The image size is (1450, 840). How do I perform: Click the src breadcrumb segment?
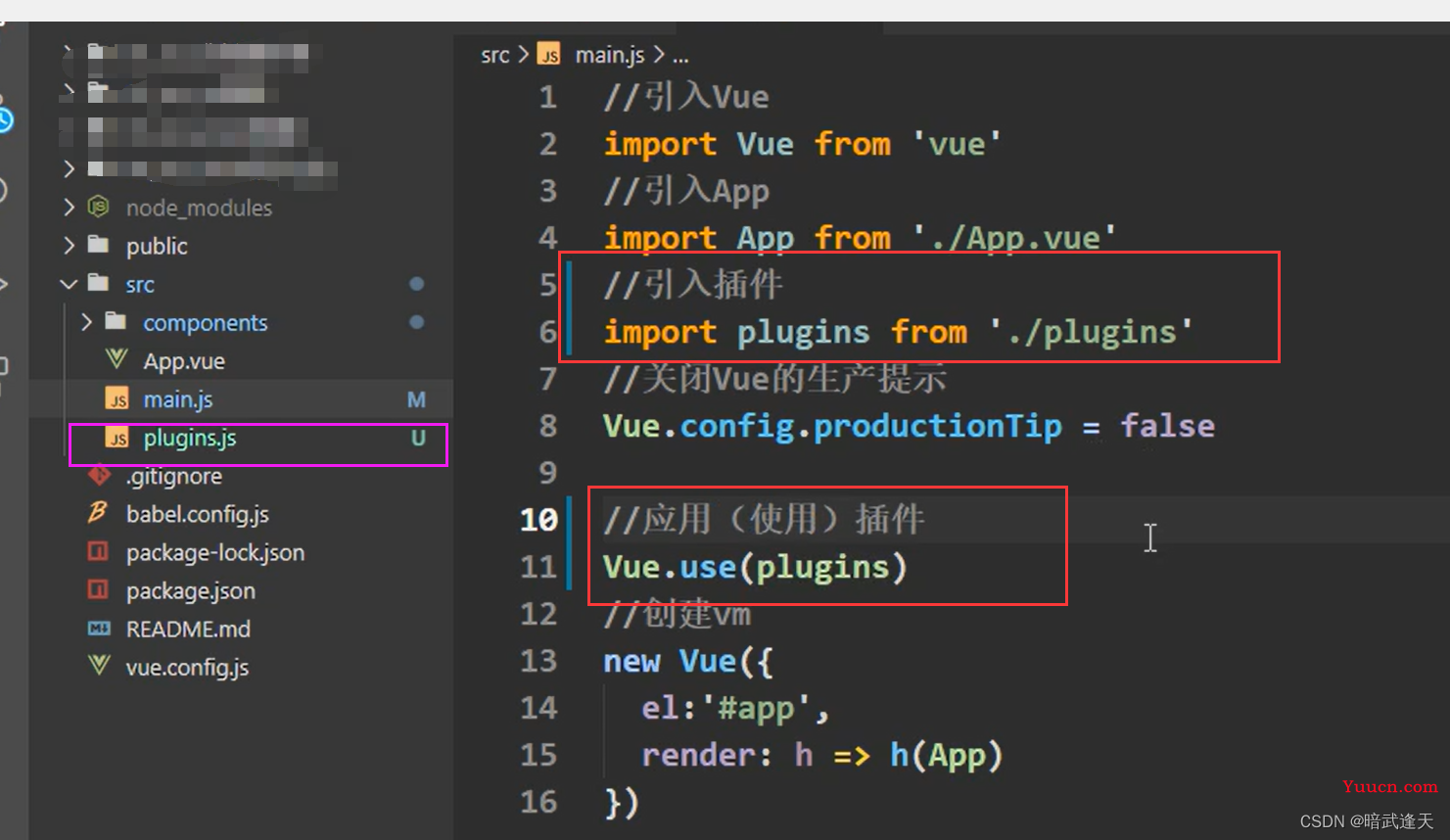495,55
